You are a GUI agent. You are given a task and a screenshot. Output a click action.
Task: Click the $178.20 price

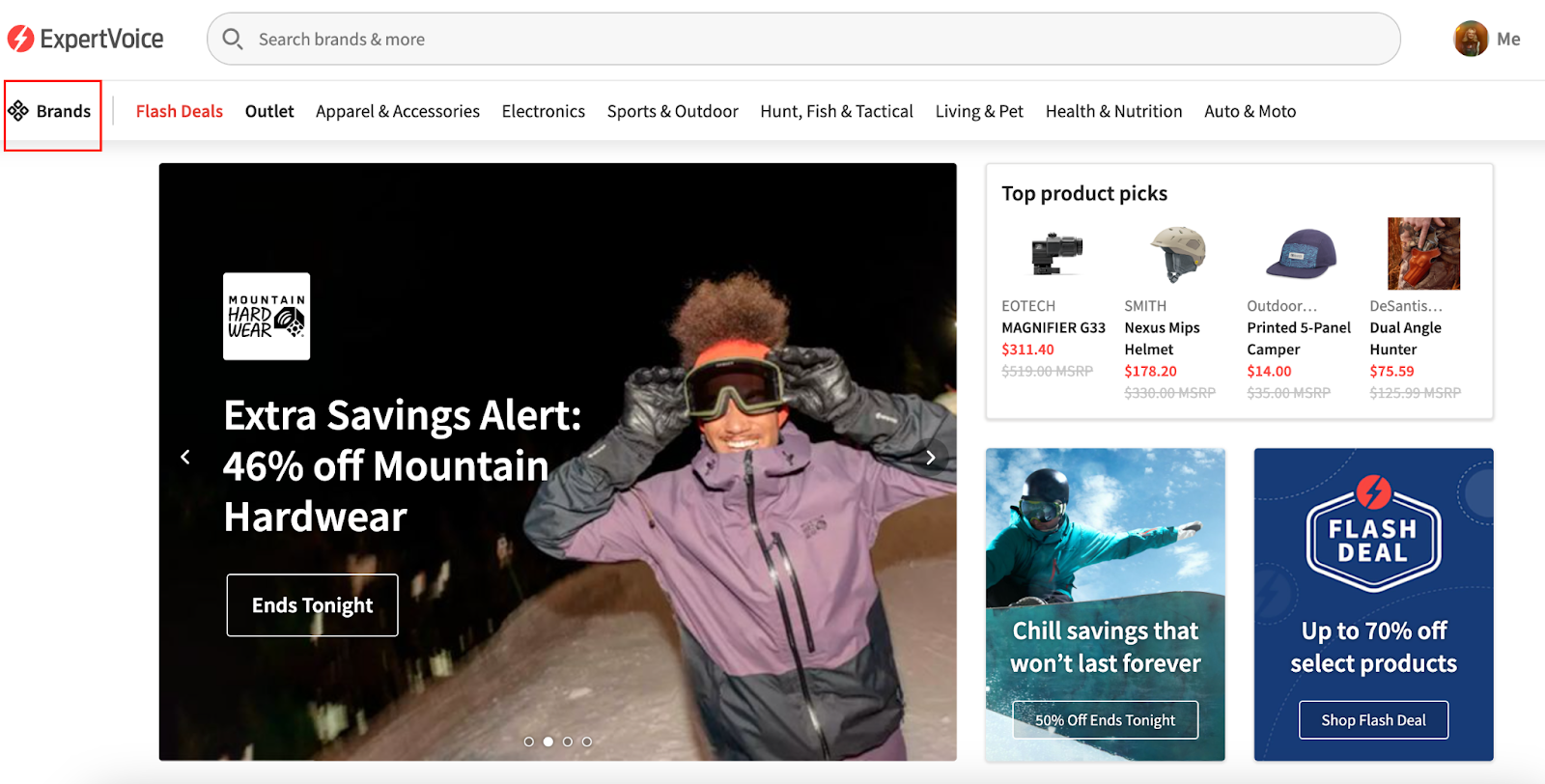(x=1150, y=372)
